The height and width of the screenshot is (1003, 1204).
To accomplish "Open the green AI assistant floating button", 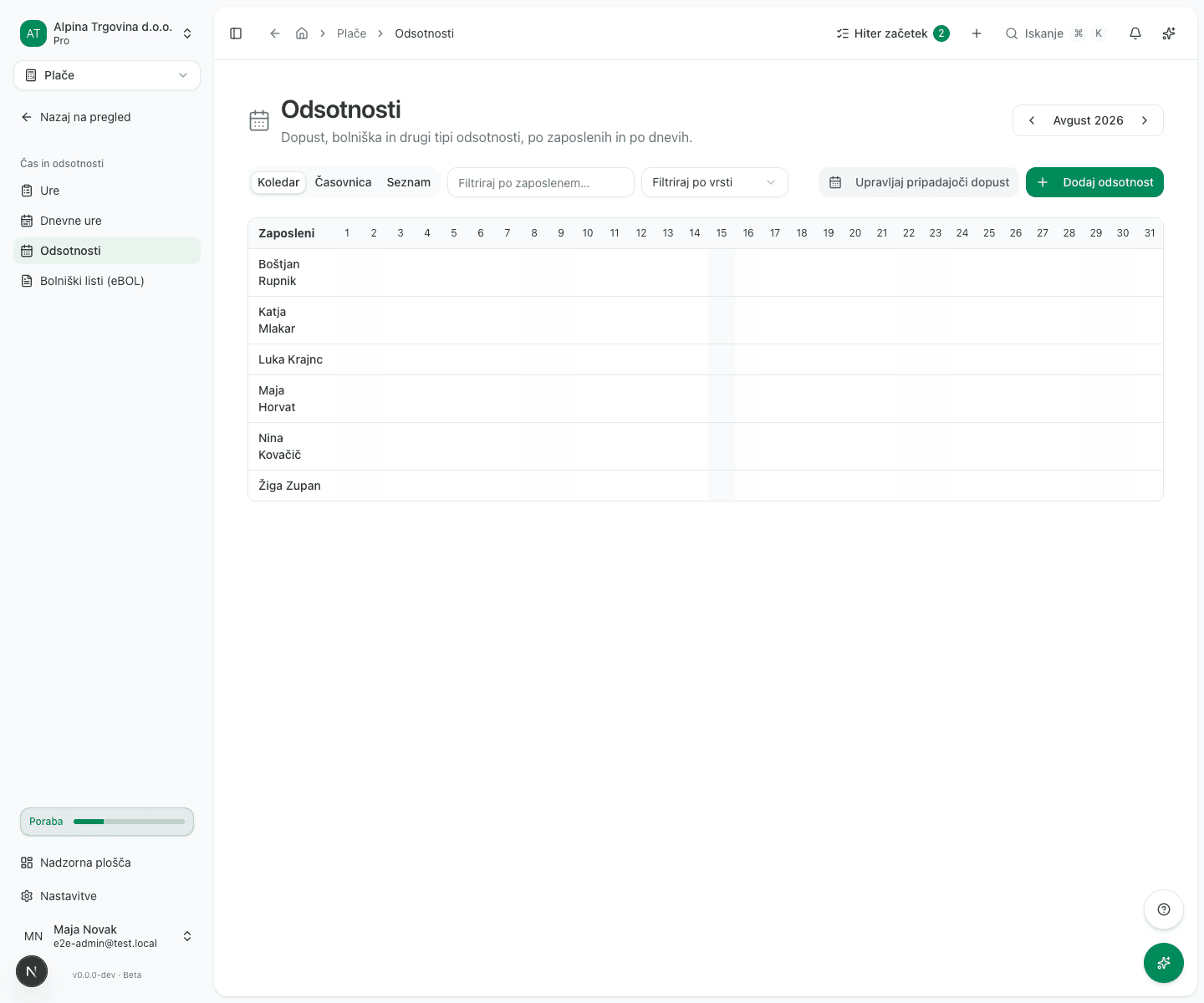I will tap(1164, 963).
